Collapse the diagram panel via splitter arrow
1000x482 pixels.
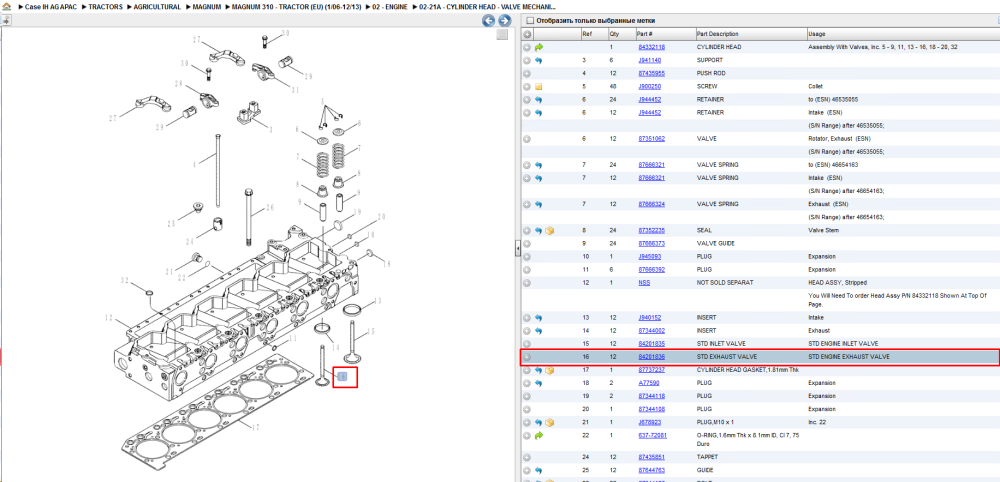(517, 247)
